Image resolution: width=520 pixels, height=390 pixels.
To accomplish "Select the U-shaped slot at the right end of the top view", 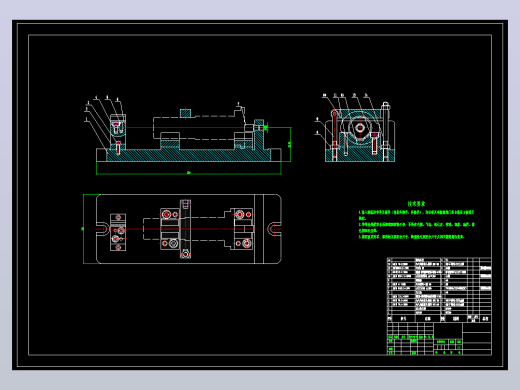I will tap(274, 229).
